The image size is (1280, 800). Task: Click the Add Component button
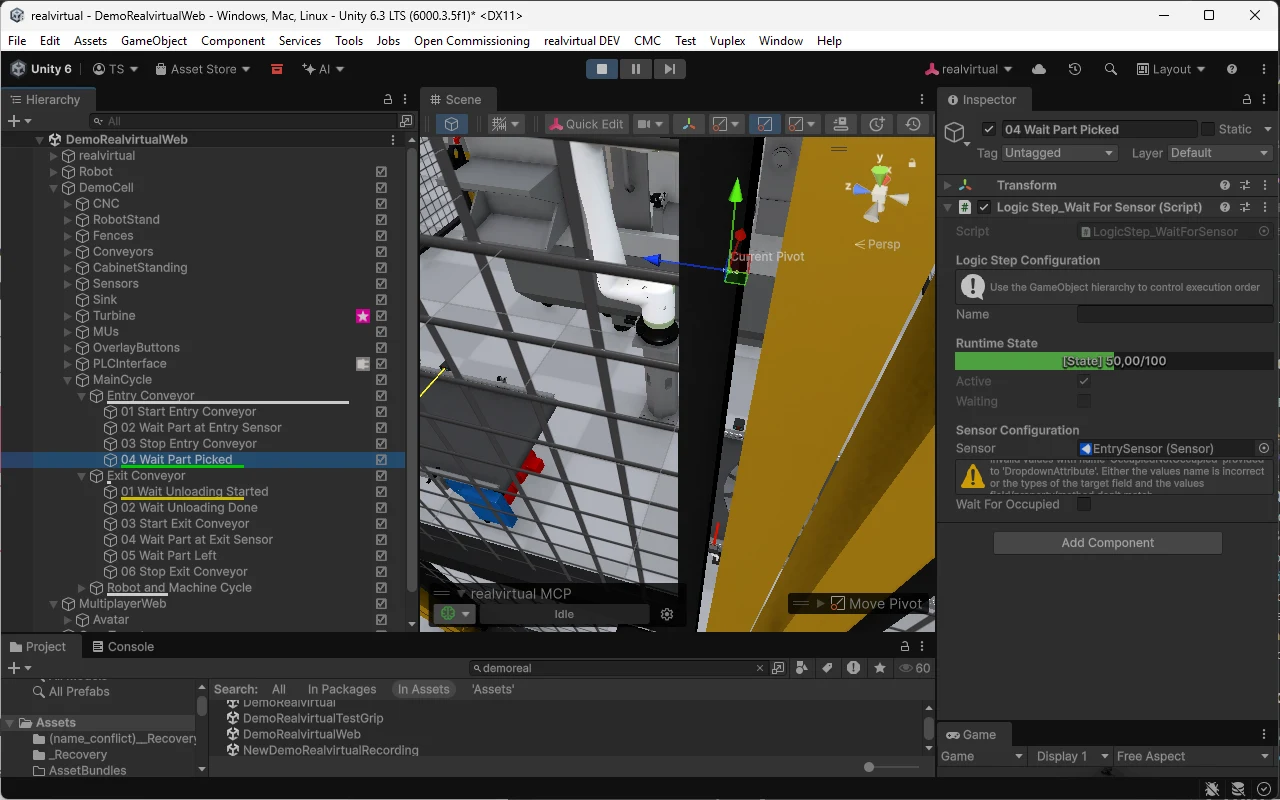click(x=1108, y=543)
